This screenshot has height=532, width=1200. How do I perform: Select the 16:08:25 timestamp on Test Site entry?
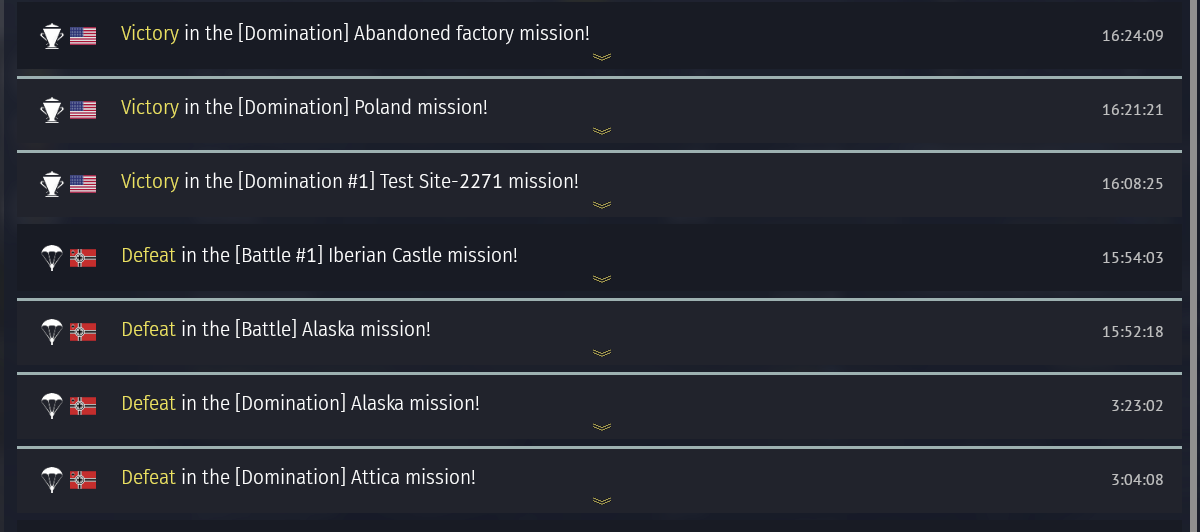1133,184
